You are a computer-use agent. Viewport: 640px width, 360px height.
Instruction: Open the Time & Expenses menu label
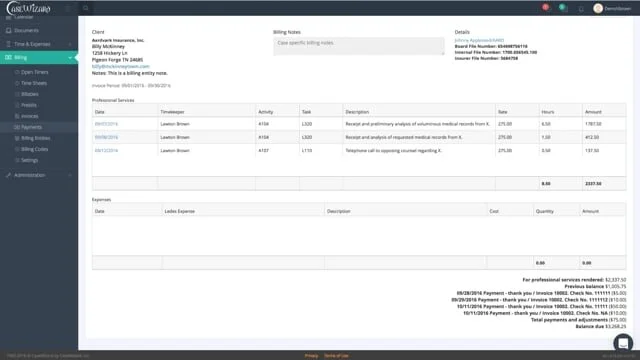click(x=32, y=44)
